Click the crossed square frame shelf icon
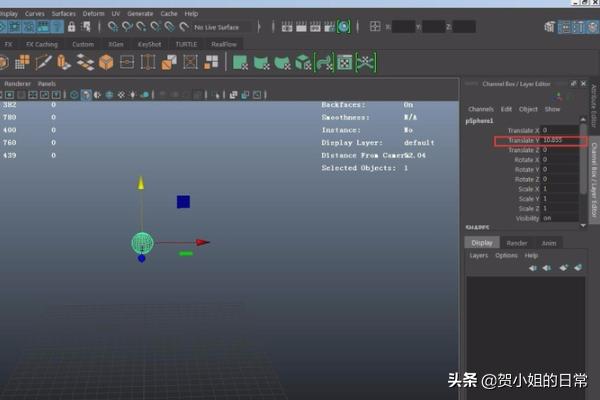The width and height of the screenshot is (600, 400). point(190,62)
